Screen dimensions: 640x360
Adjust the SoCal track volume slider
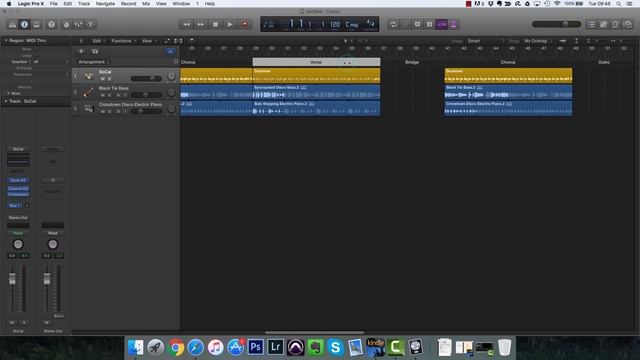pyautogui.click(x=146, y=78)
